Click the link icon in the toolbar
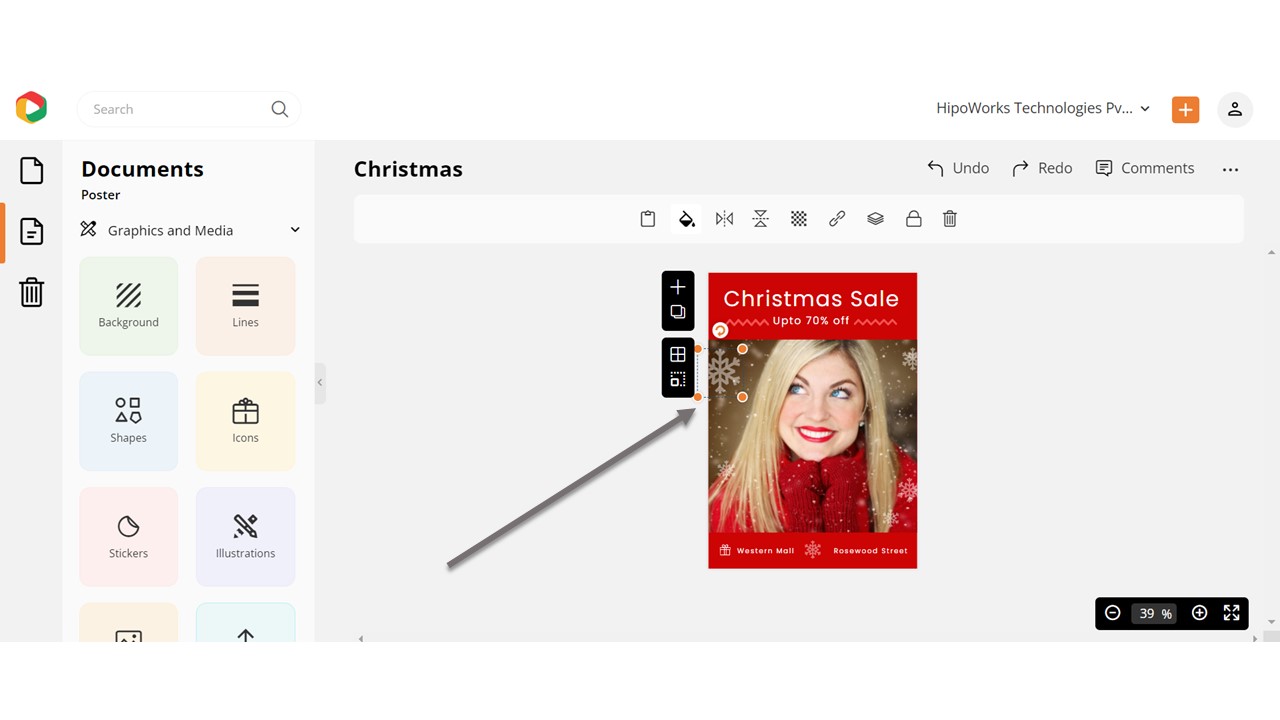 837,218
